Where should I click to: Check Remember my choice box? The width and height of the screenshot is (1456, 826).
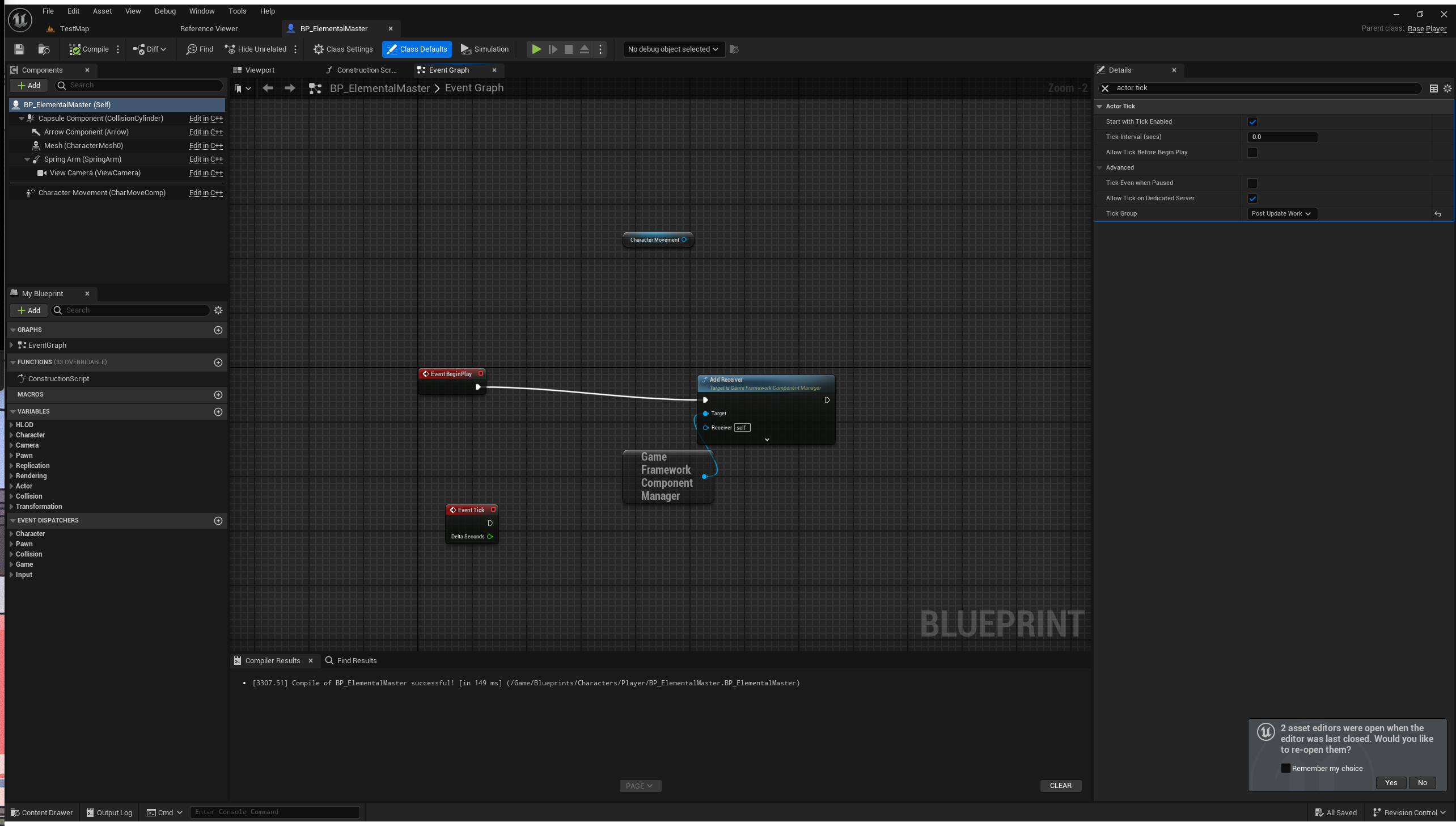tap(1286, 768)
